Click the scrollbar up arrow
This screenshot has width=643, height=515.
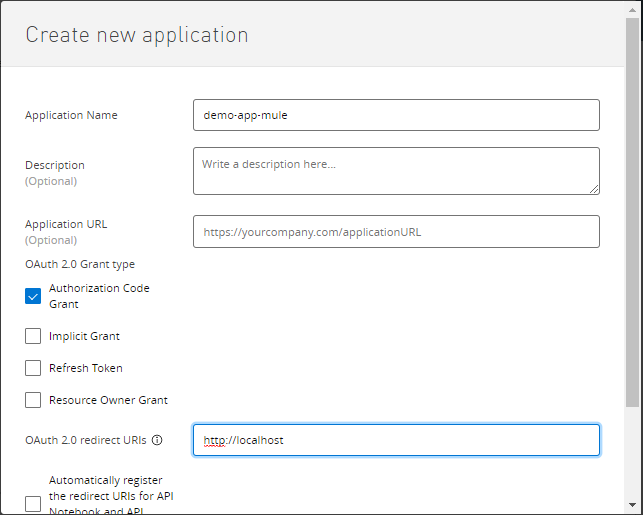point(632,10)
